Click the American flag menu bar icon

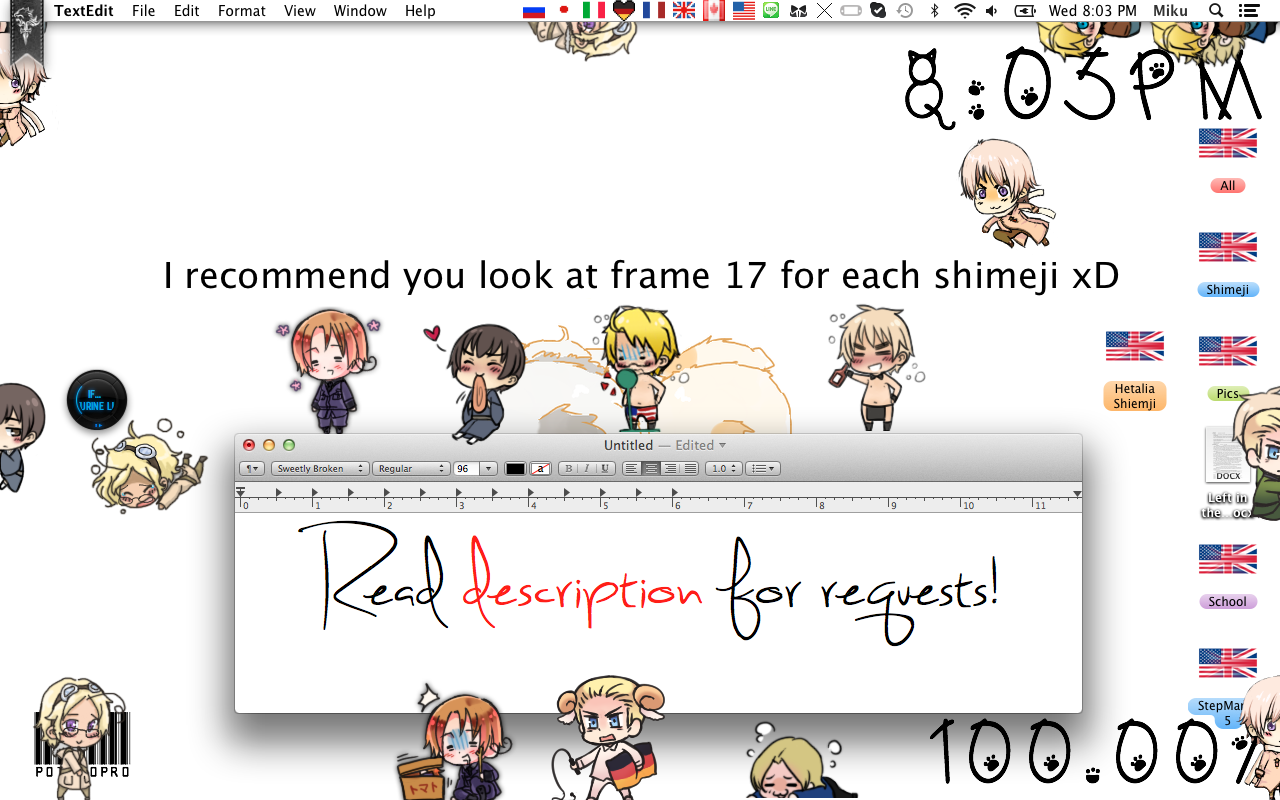(743, 11)
